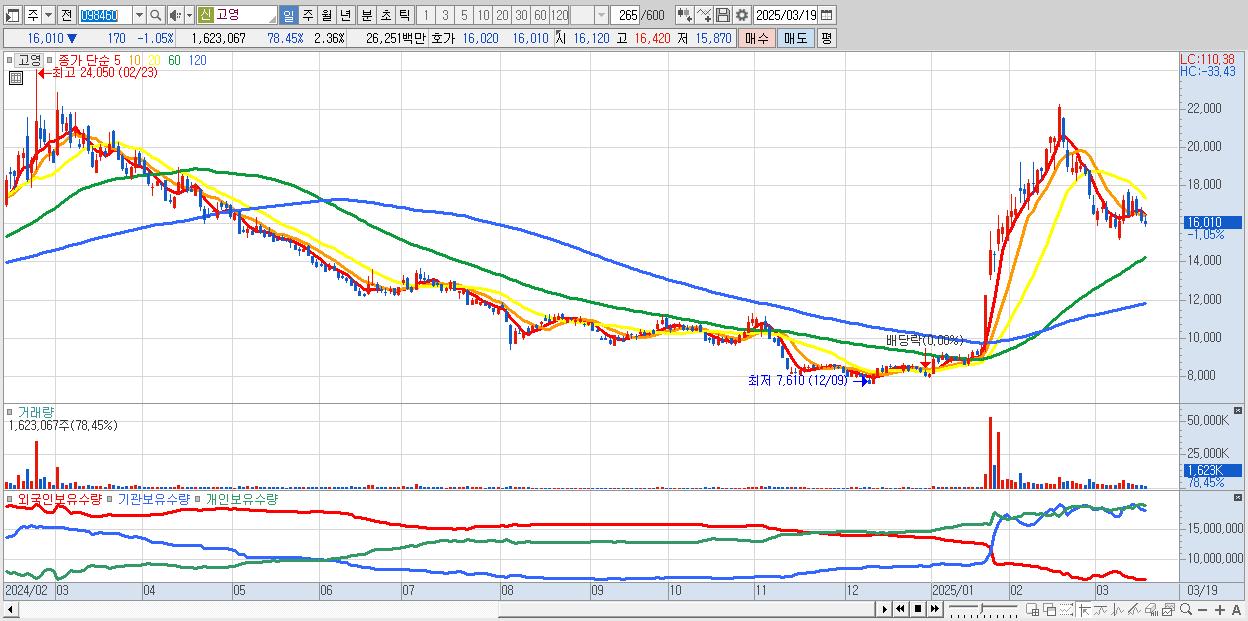Click the scrollbar right arrow beside play

[x=885, y=609]
